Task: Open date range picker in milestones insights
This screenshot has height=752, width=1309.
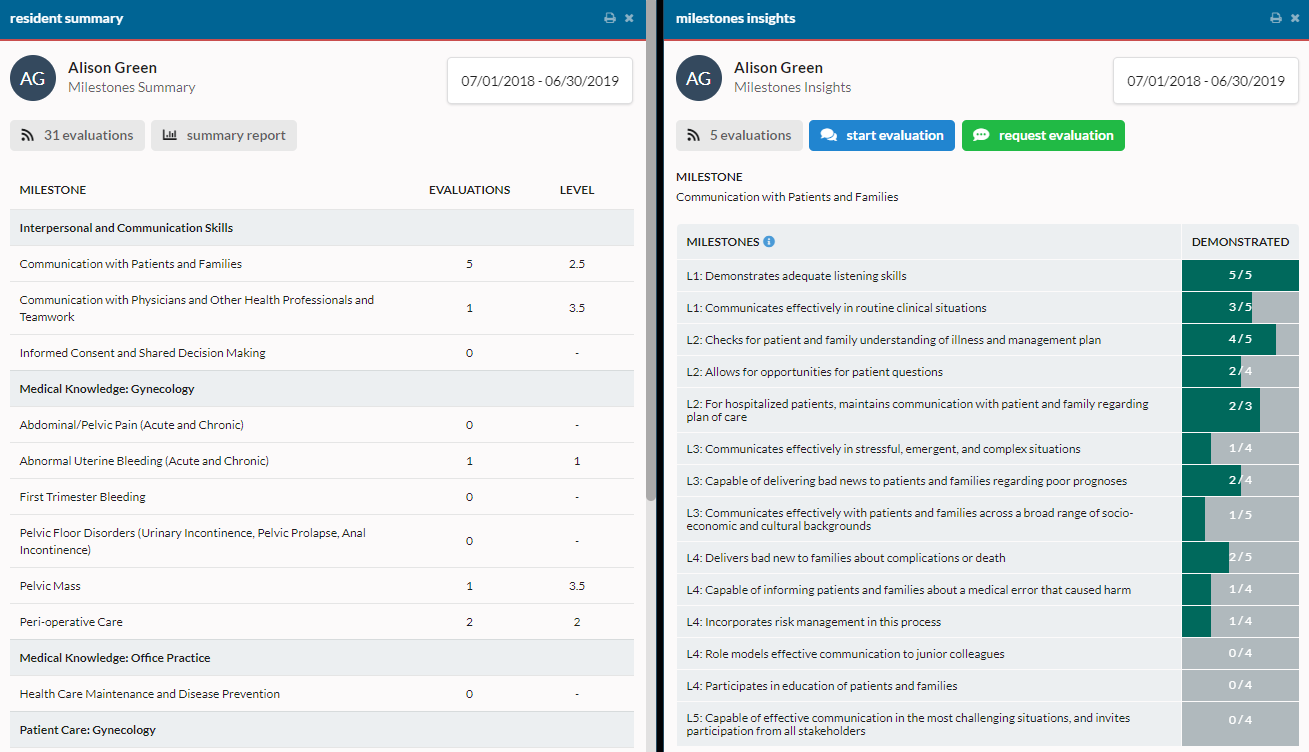Action: click(x=1206, y=81)
